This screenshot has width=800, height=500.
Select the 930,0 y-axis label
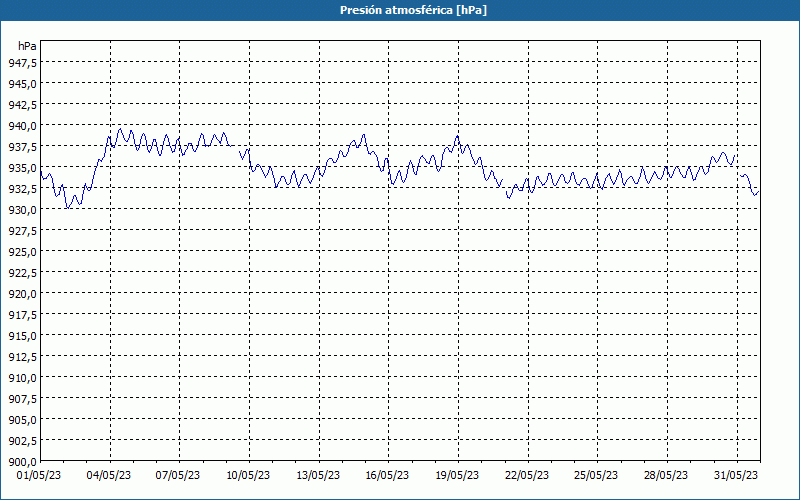22,210
